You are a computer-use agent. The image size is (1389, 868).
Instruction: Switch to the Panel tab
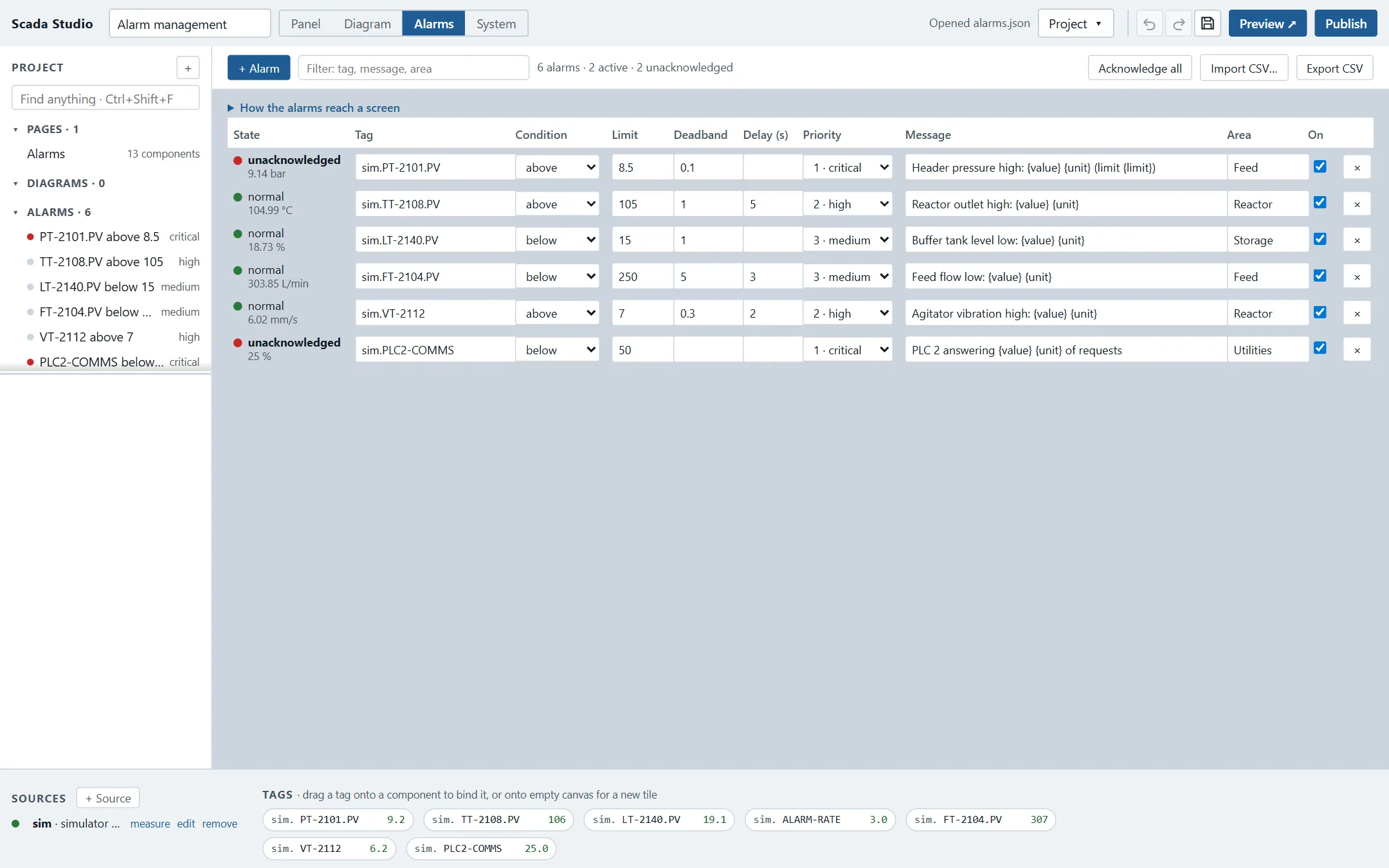(x=305, y=24)
